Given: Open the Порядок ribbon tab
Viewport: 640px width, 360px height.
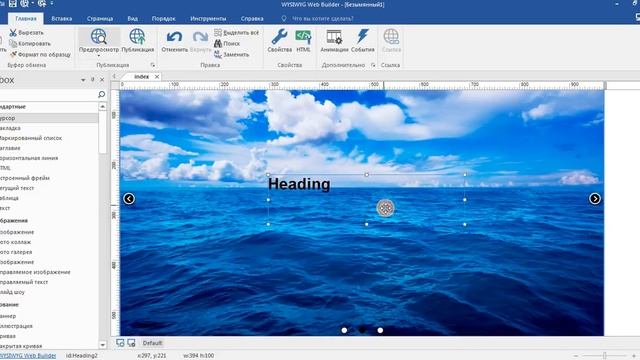Looking at the screenshot, I should pyautogui.click(x=164, y=18).
